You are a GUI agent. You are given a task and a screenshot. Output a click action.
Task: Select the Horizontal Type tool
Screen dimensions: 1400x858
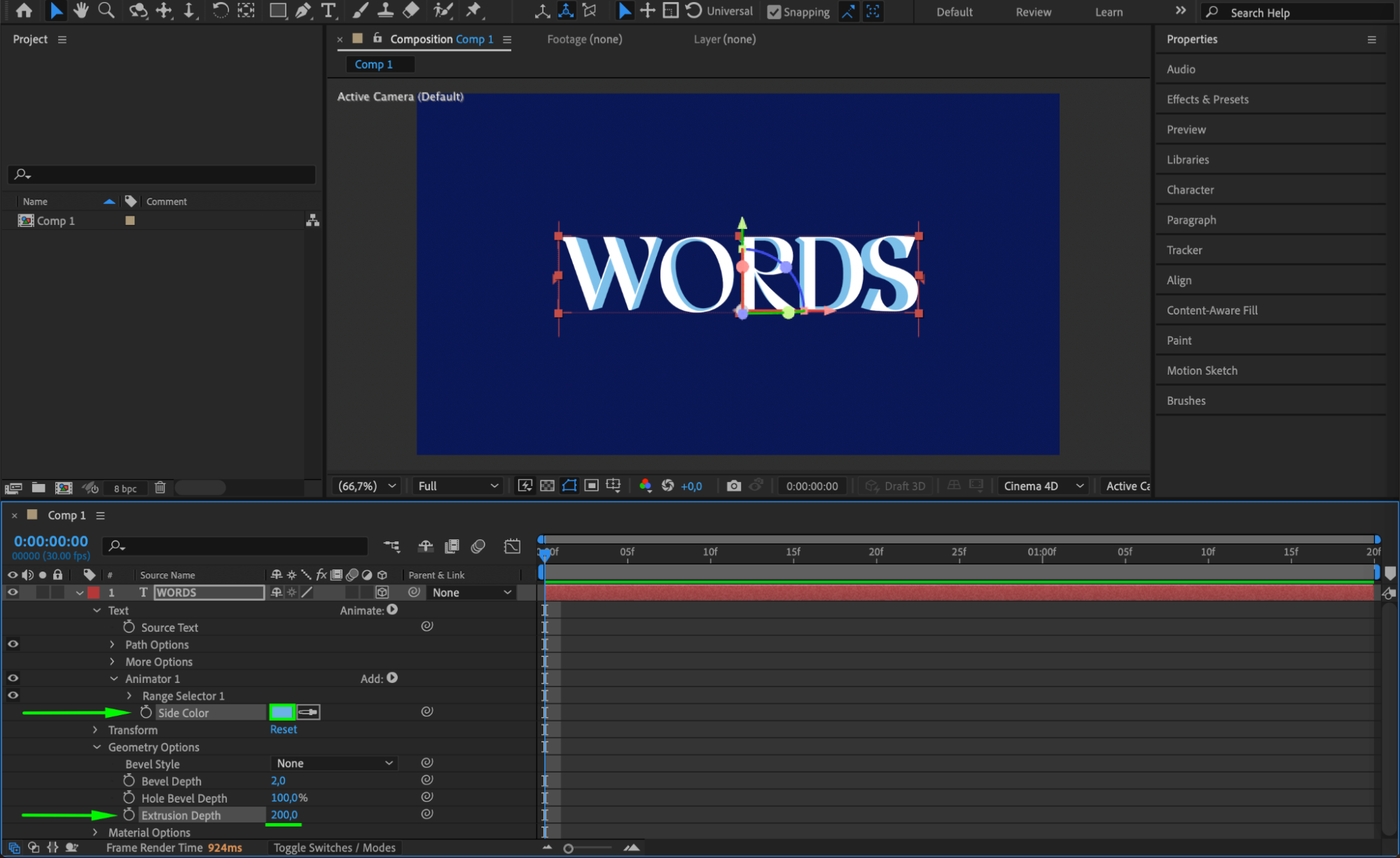[328, 11]
